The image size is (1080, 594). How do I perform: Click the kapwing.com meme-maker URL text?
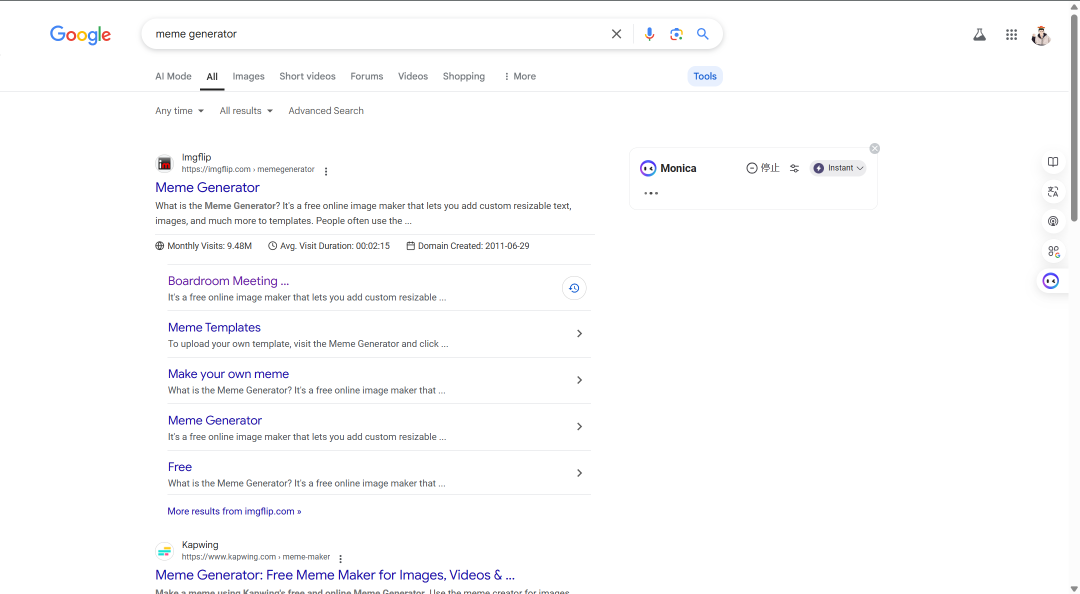(256, 557)
